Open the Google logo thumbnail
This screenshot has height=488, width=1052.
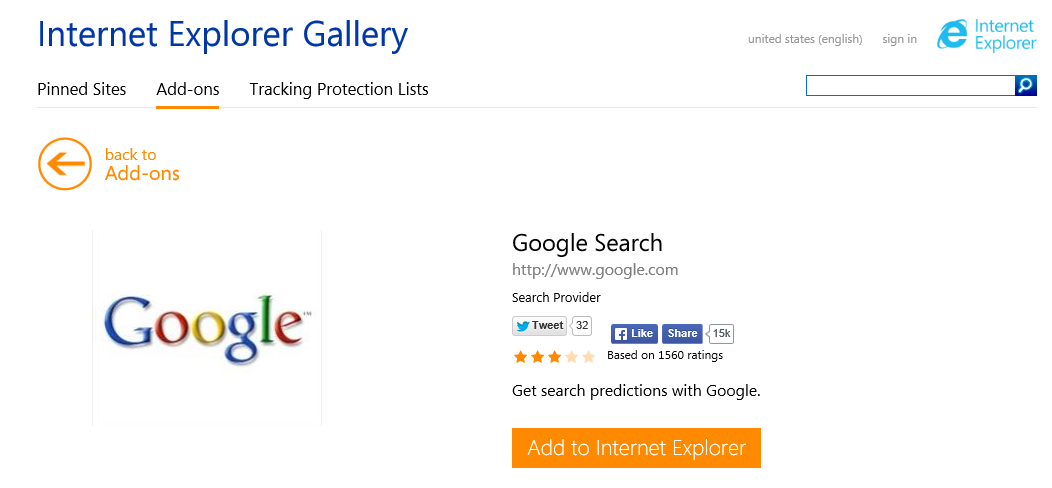click(x=207, y=328)
